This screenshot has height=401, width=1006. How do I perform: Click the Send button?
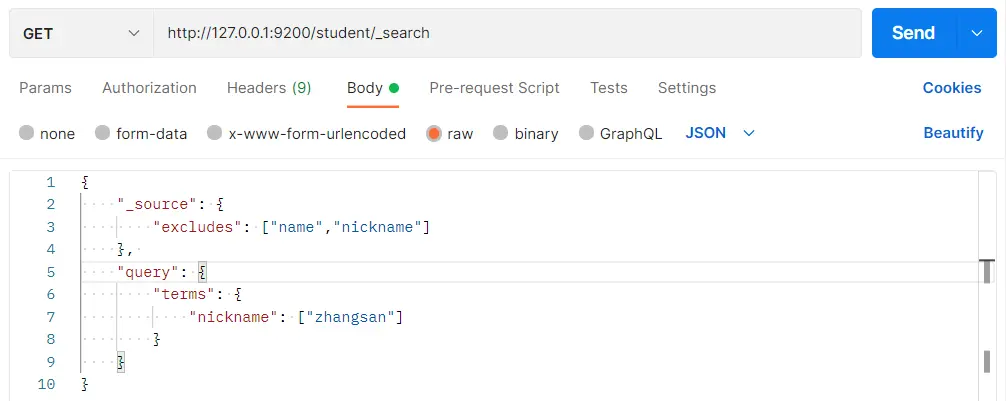click(912, 33)
